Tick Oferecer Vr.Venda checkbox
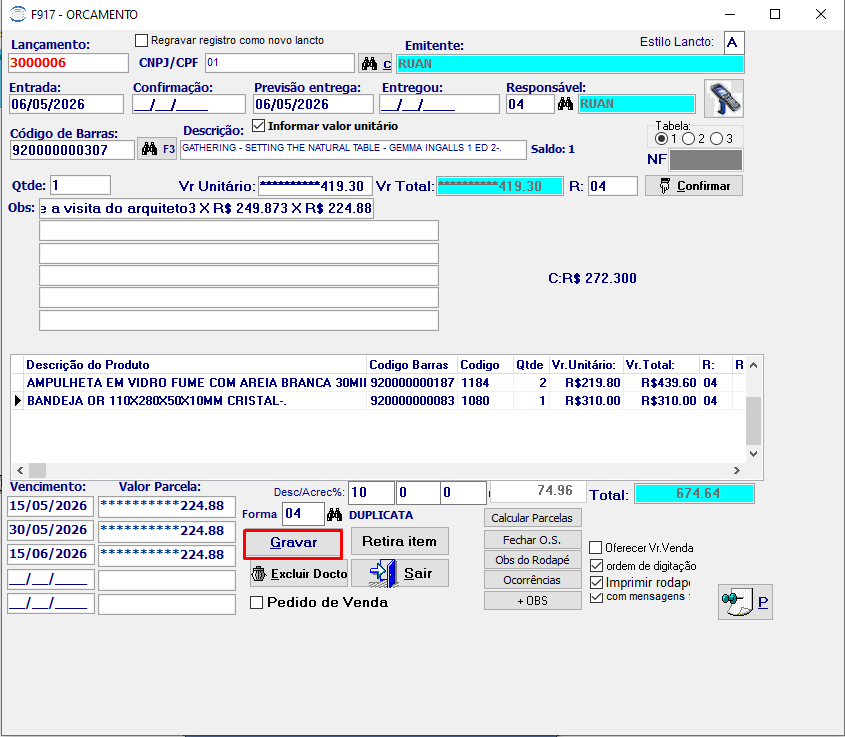The image size is (845, 737). [x=595, y=548]
